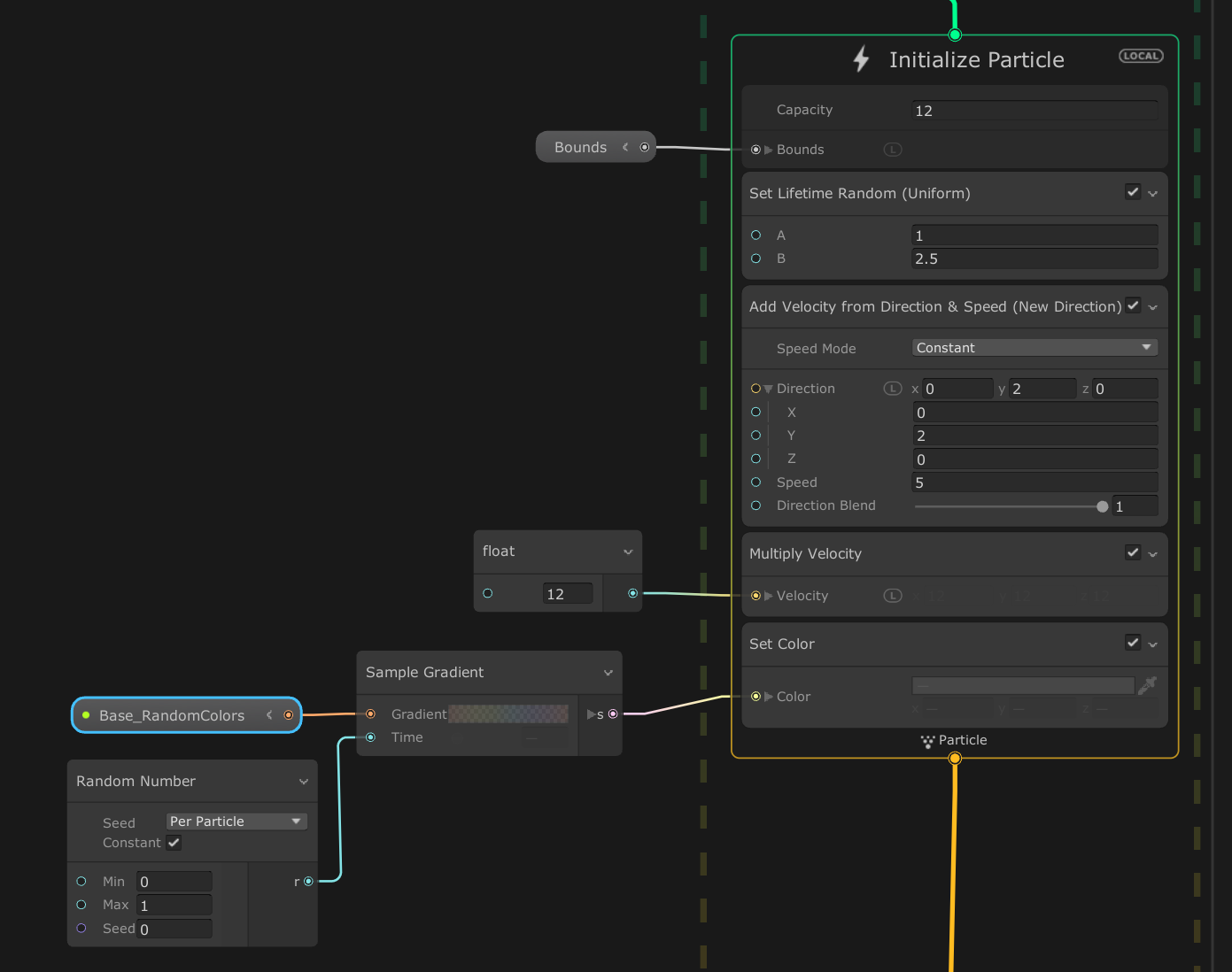This screenshot has height=972, width=1232.
Task: Click the LOCAL space badge on Initialize Particle
Action: click(1141, 56)
